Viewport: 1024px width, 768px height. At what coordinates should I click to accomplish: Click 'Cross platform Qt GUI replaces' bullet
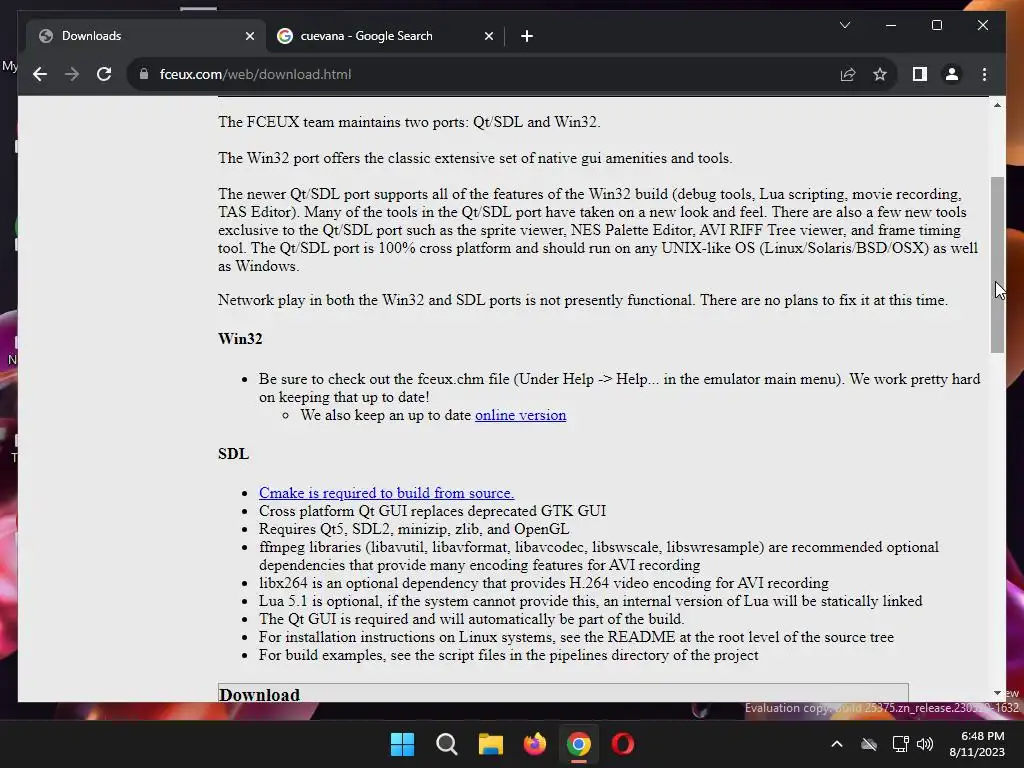432,511
